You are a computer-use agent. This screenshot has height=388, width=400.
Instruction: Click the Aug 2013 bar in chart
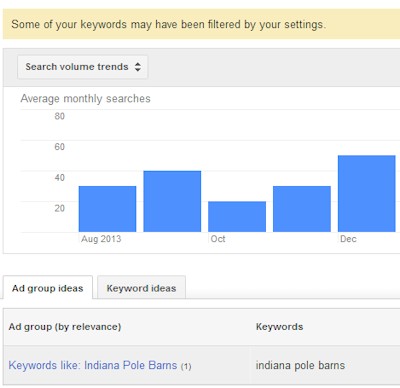tap(107, 209)
